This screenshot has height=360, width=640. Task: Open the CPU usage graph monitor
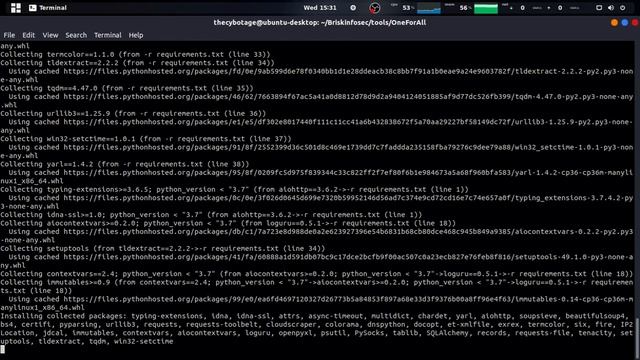click(x=429, y=8)
